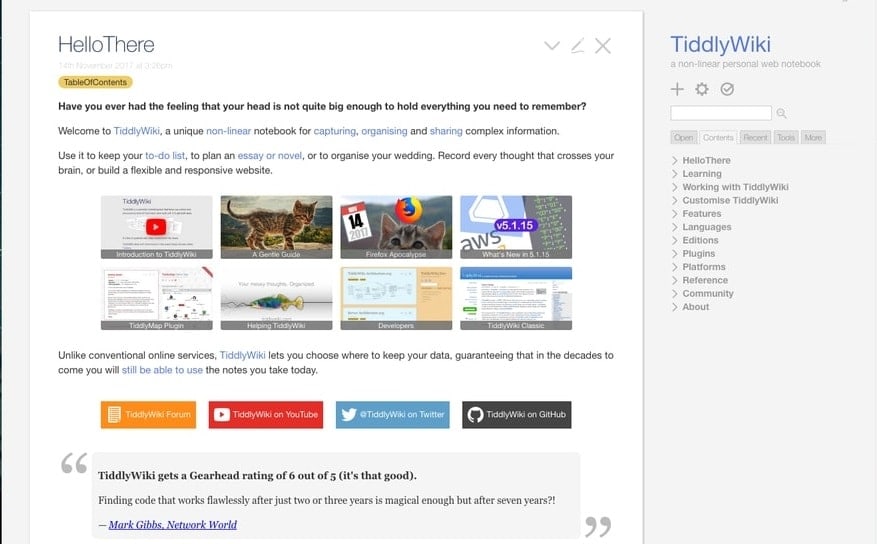Open Introduction to TiddlyWiki video thumbnail
Screen dimensions: 877x544
[157, 227]
